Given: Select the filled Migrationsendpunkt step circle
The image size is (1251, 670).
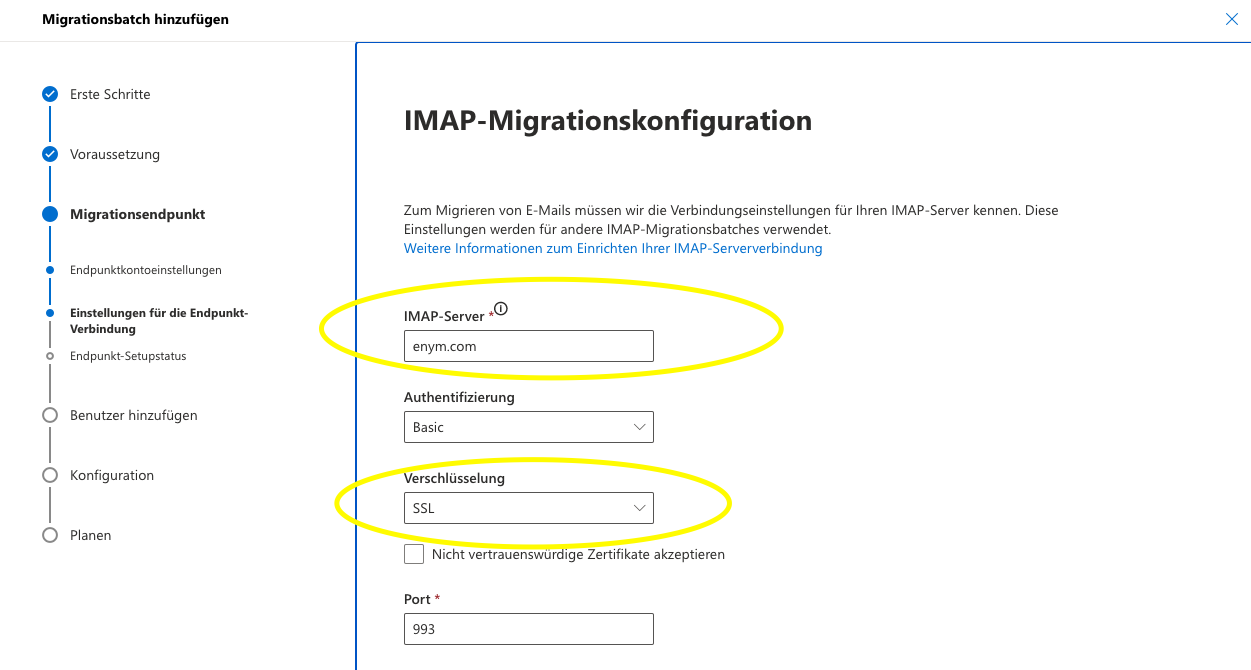Looking at the screenshot, I should coord(50,214).
